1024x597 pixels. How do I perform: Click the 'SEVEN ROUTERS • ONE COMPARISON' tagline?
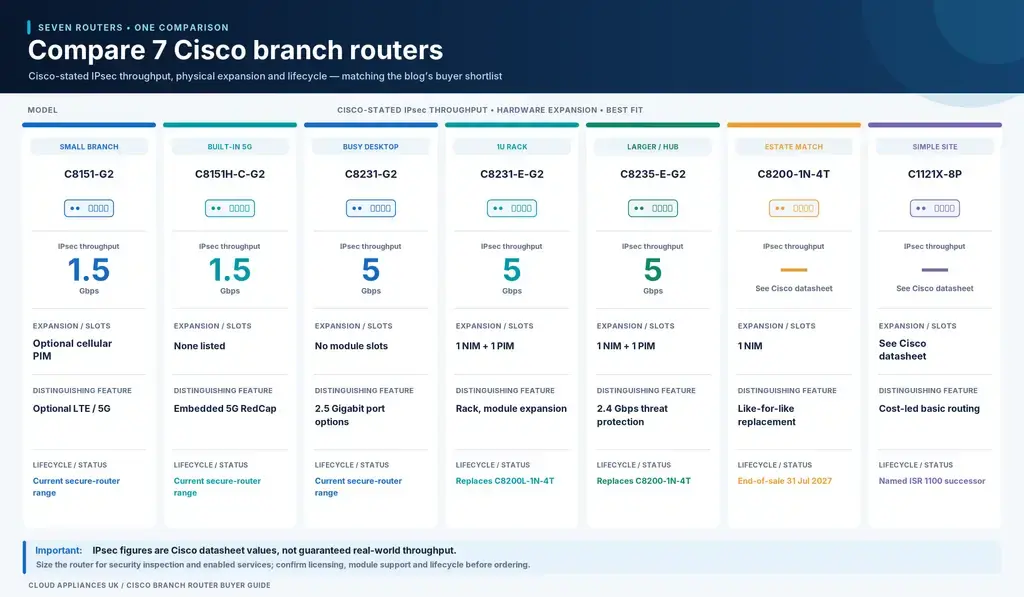[x=133, y=27]
